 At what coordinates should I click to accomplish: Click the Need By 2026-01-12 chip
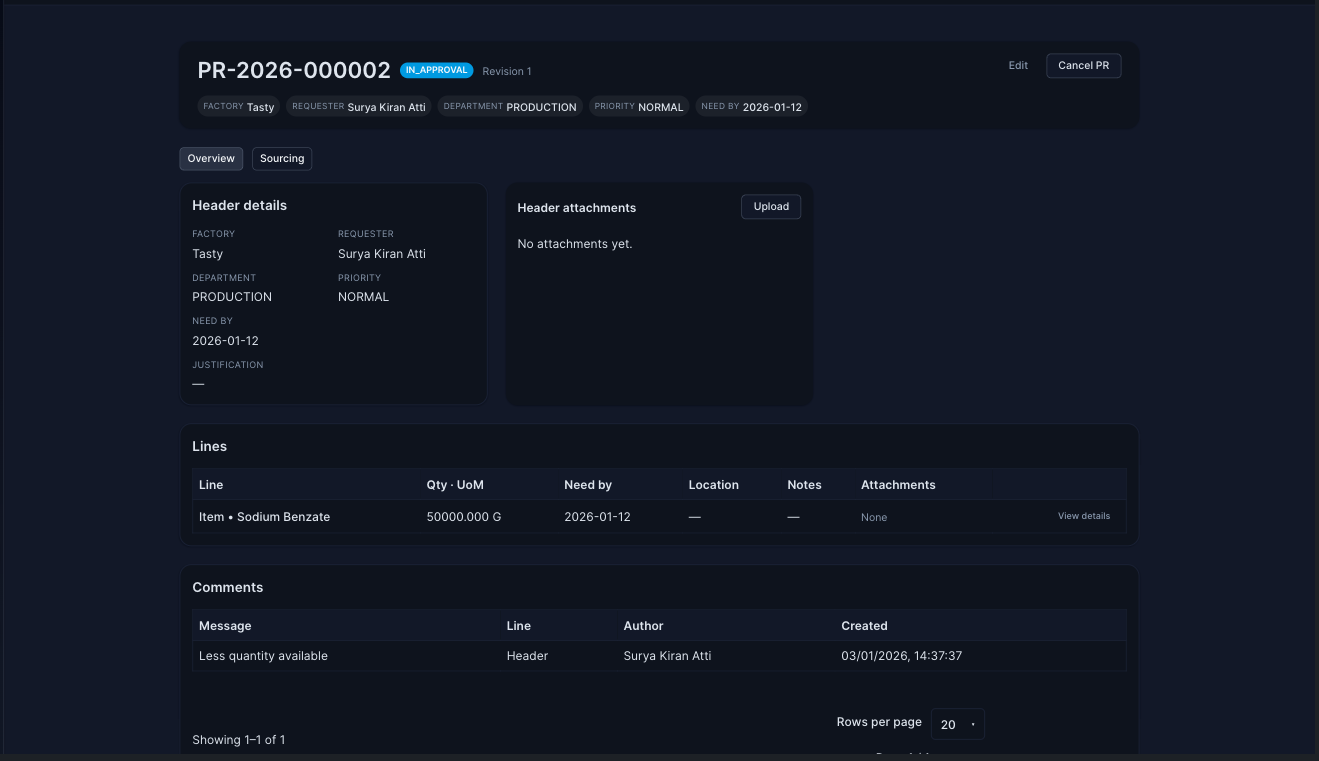[x=751, y=107]
